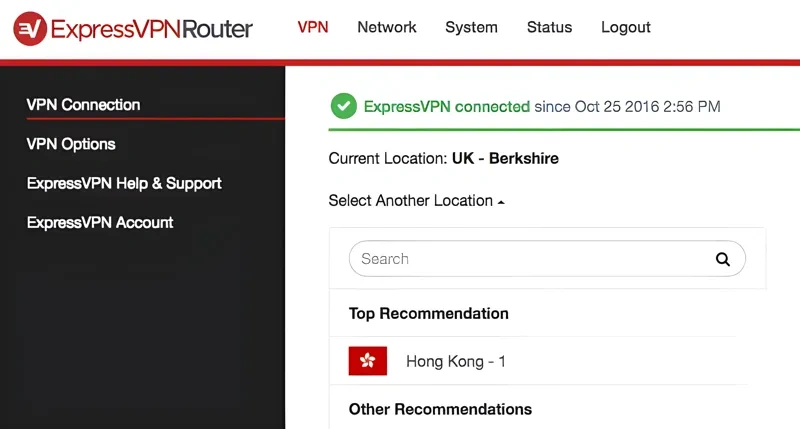This screenshot has height=429, width=800.
Task: Collapse the Select Another Location list
Action: (416, 200)
